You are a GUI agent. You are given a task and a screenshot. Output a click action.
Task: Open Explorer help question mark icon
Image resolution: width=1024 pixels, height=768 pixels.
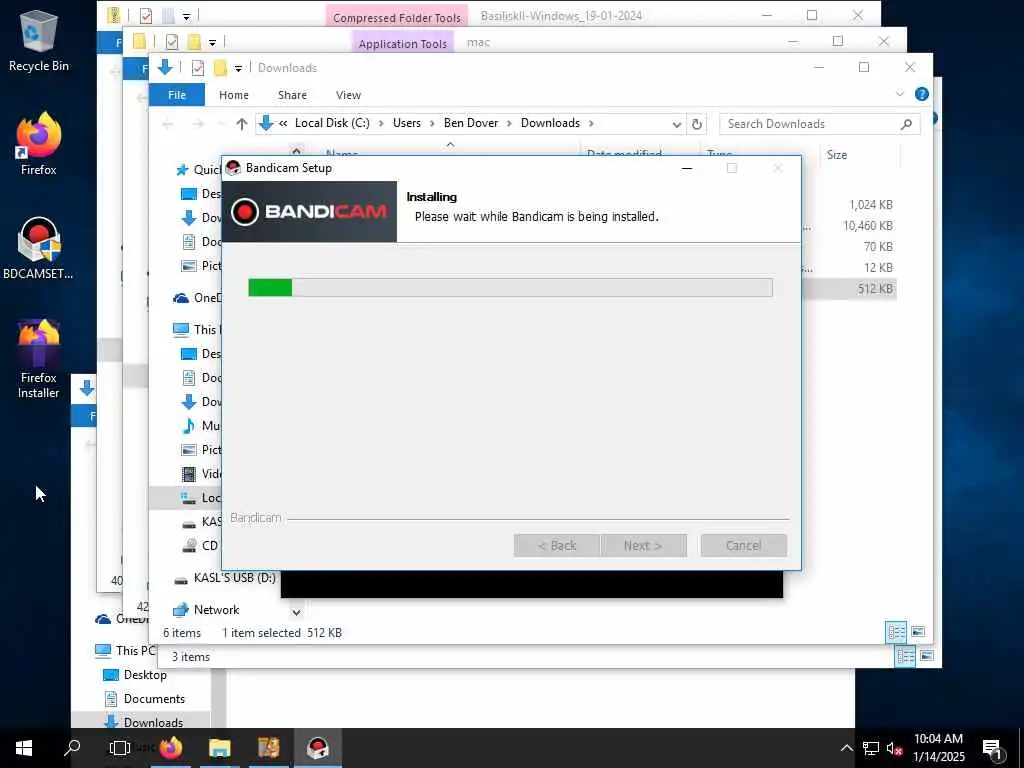921,94
